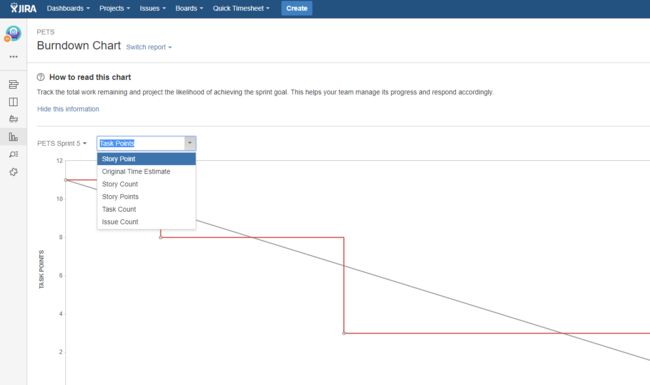Open the Issues search sidebar icon
Screen dimensions: 650x385
[13, 154]
